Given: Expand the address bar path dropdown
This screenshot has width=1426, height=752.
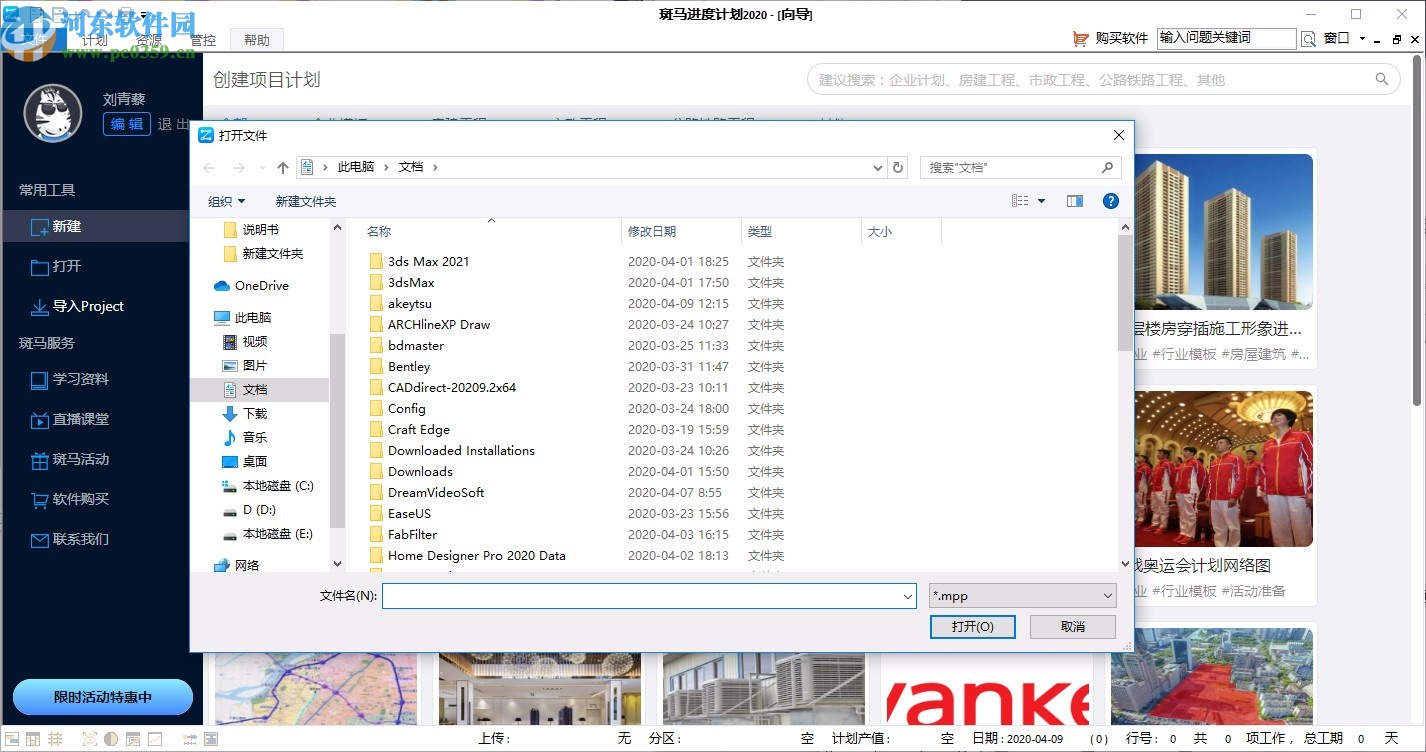Looking at the screenshot, I should [877, 168].
